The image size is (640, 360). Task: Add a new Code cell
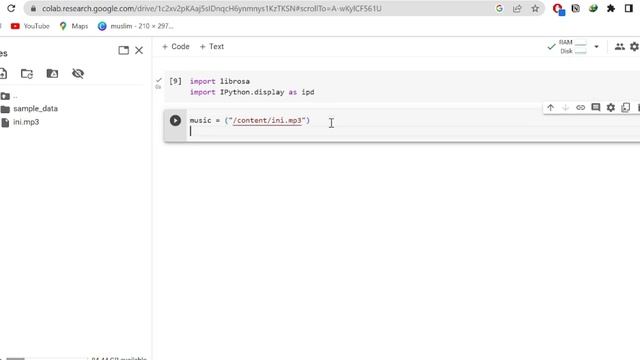tap(176, 47)
